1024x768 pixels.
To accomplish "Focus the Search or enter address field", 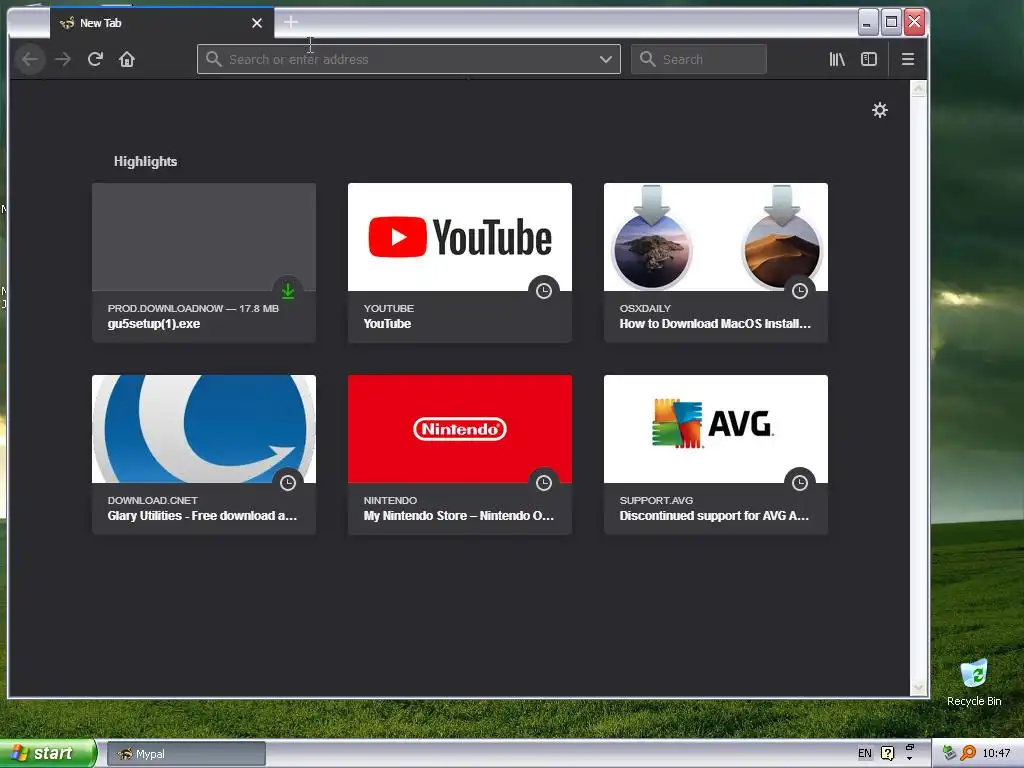I will pyautogui.click(x=409, y=59).
